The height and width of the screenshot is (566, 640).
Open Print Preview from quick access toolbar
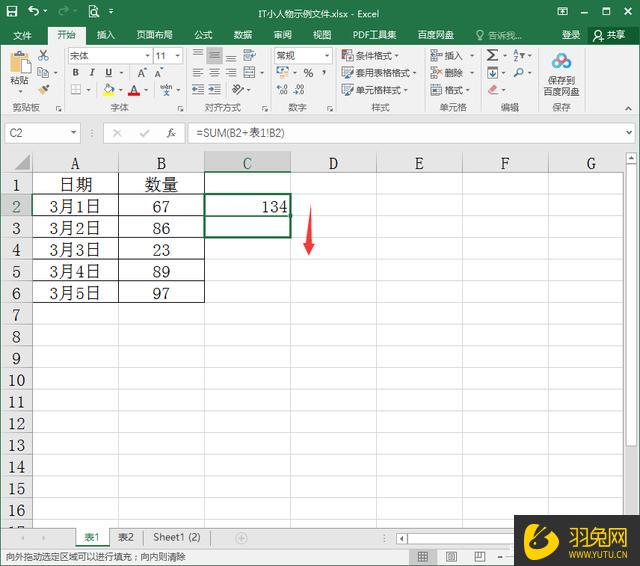(x=93, y=11)
